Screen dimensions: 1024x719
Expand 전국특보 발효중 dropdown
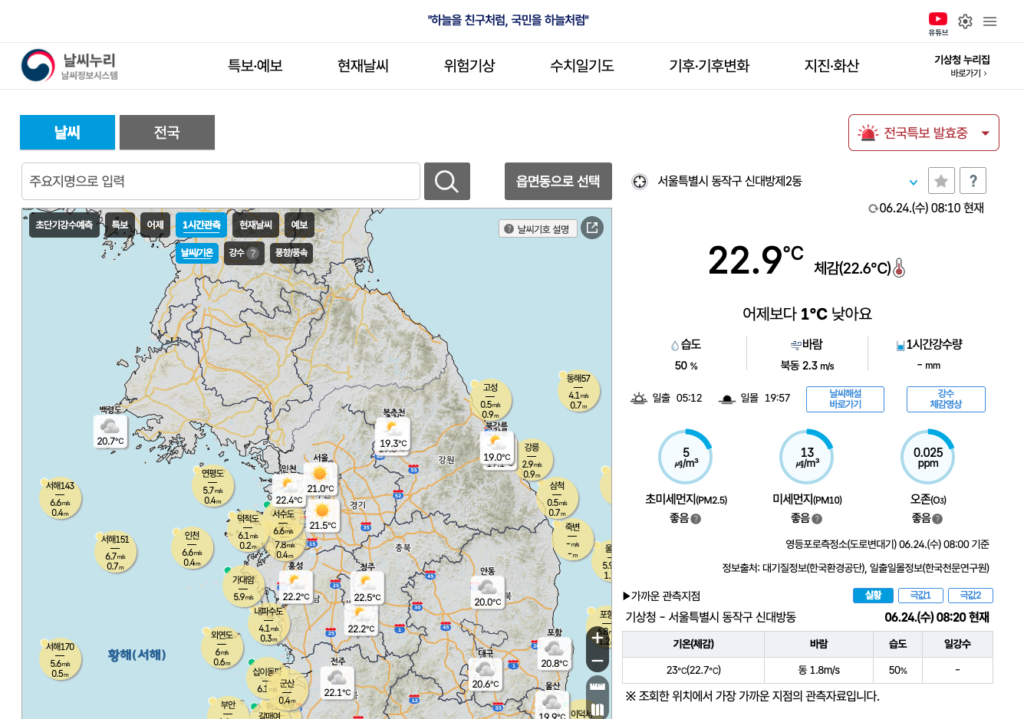click(923, 133)
